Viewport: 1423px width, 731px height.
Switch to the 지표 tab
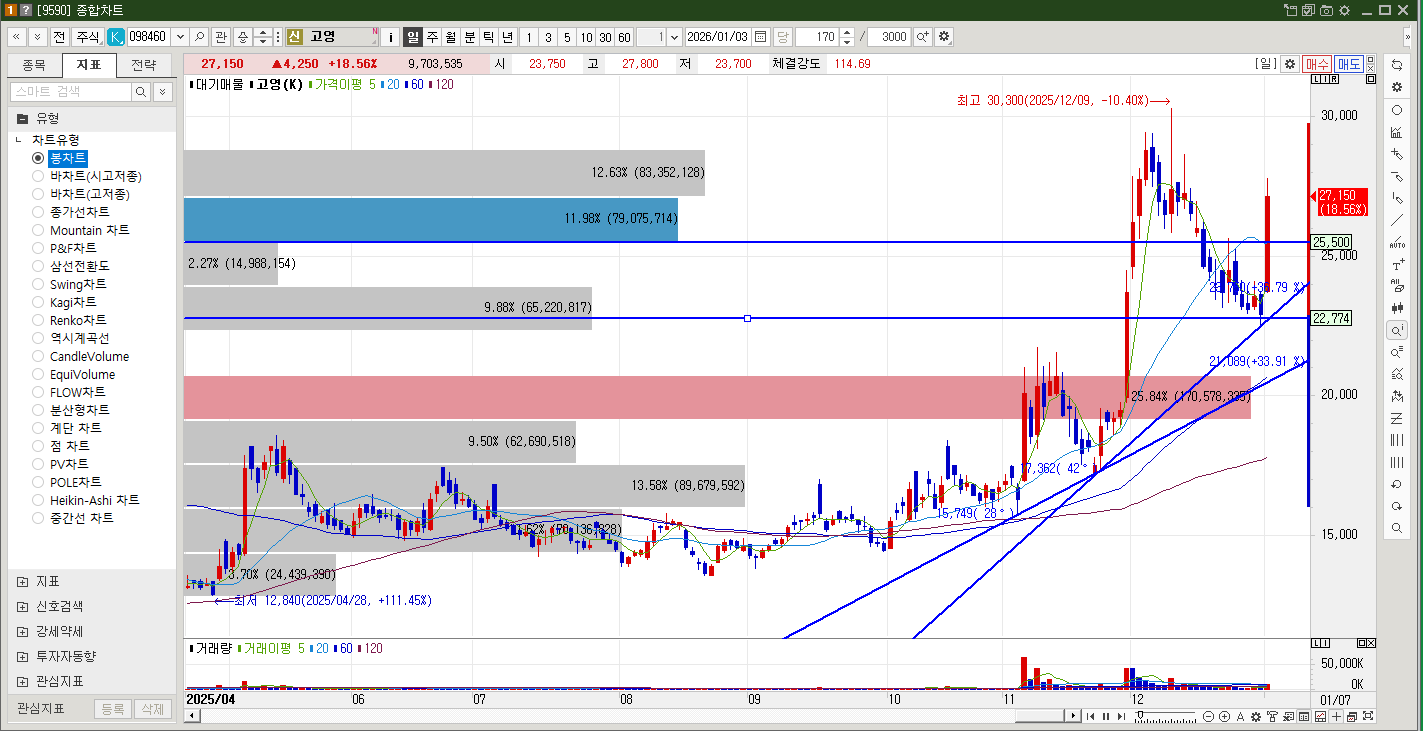[x=88, y=66]
